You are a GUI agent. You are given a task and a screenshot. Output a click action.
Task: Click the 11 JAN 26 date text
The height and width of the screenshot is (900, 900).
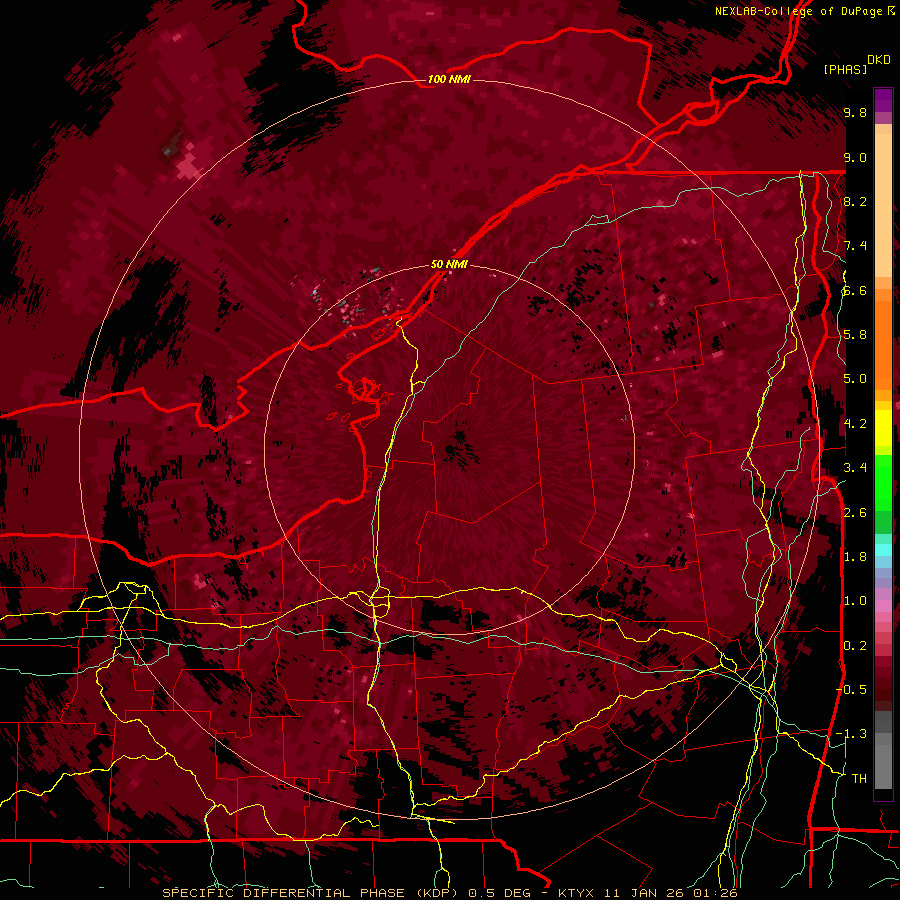645,893
